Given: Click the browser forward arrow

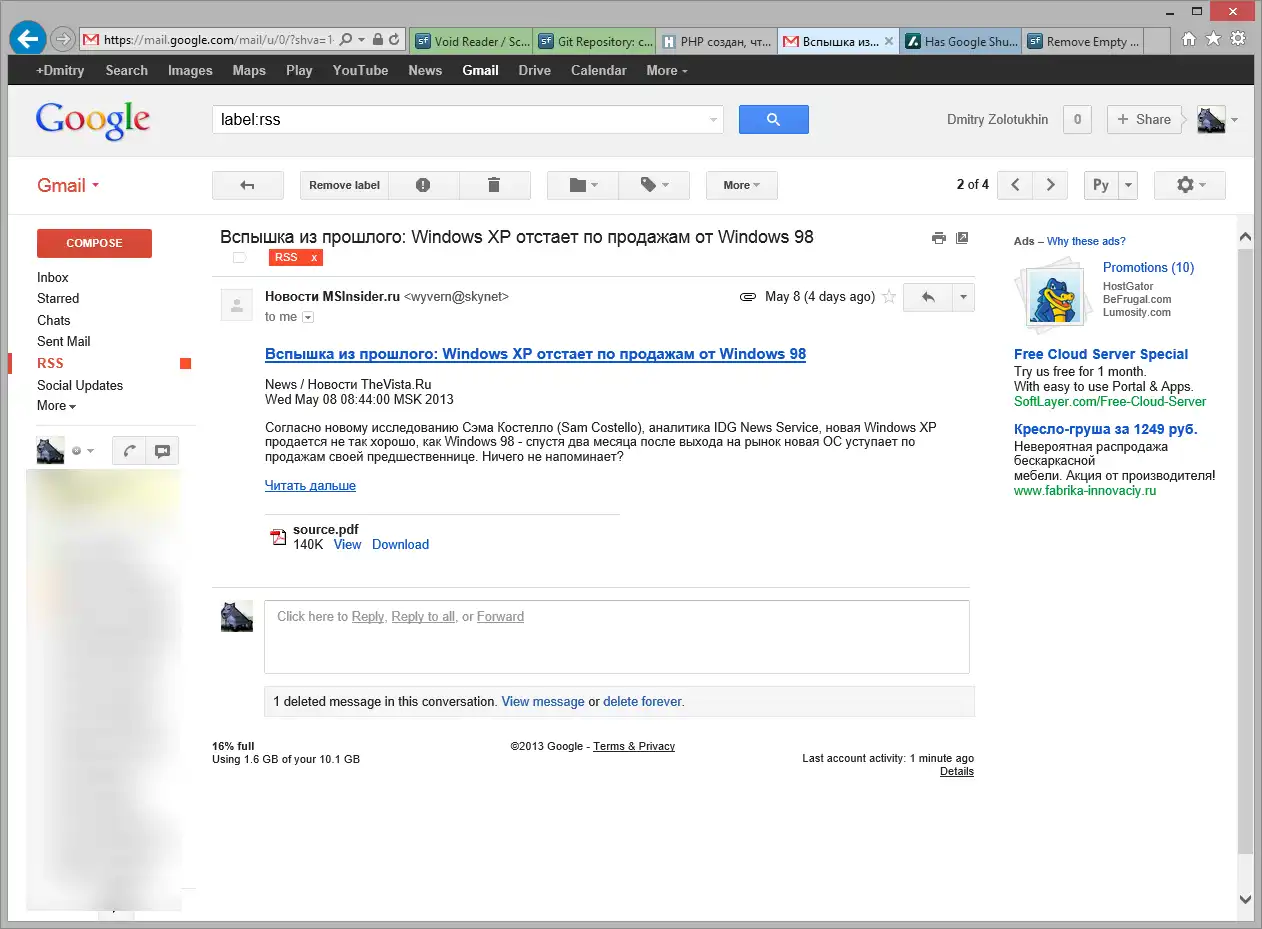Looking at the screenshot, I should 62,40.
